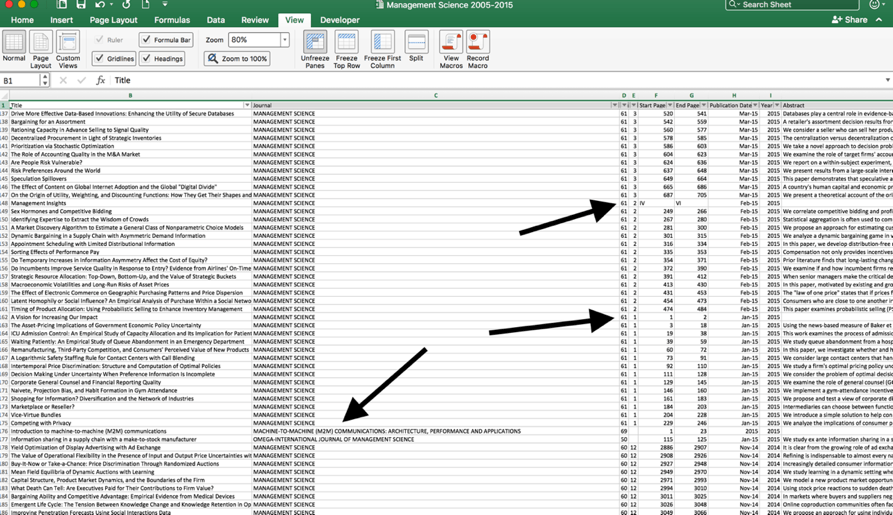Screen dimensions: 893x515
Task: Toggle the Gridlines checkbox
Action: click(100, 58)
